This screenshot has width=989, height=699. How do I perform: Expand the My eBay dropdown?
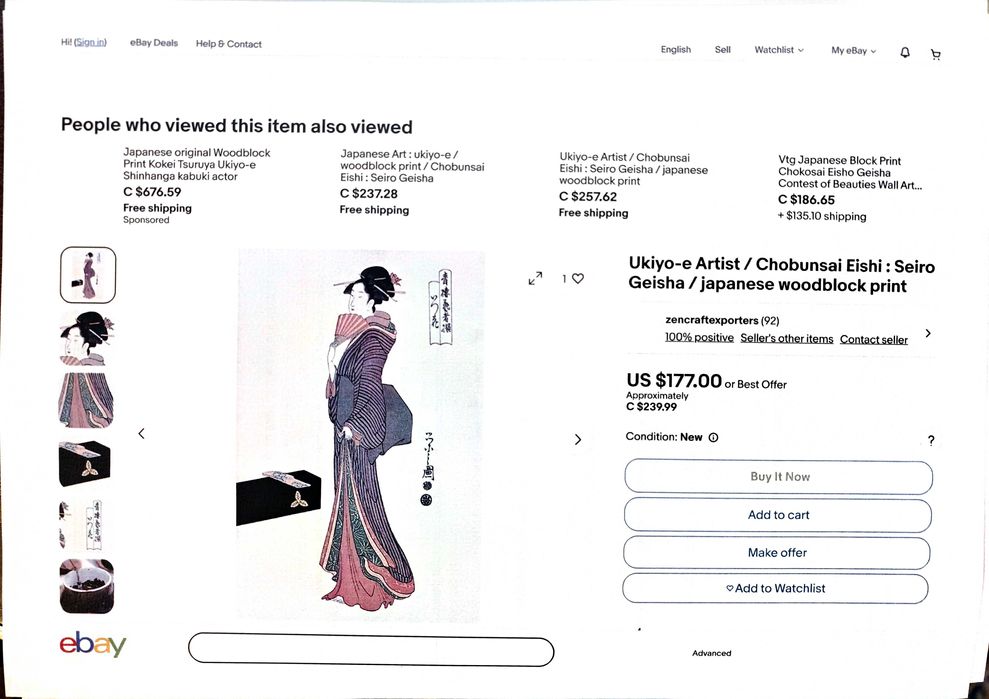coord(853,50)
